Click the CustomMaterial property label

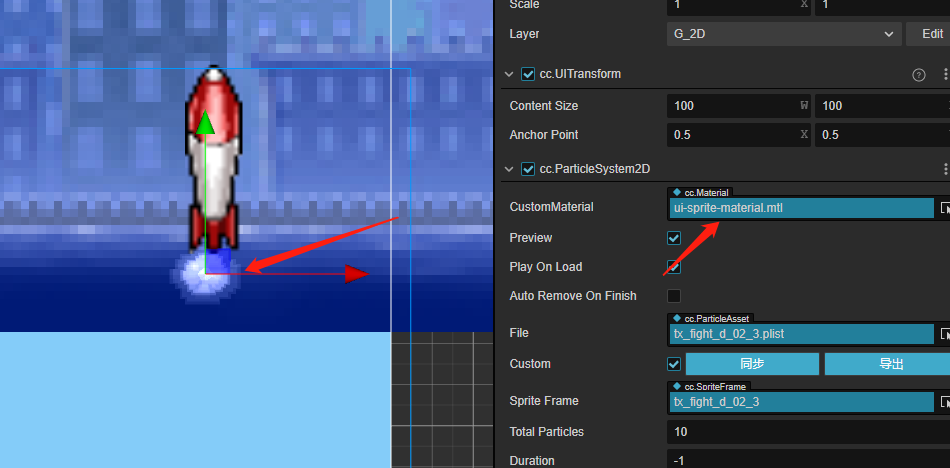551,207
